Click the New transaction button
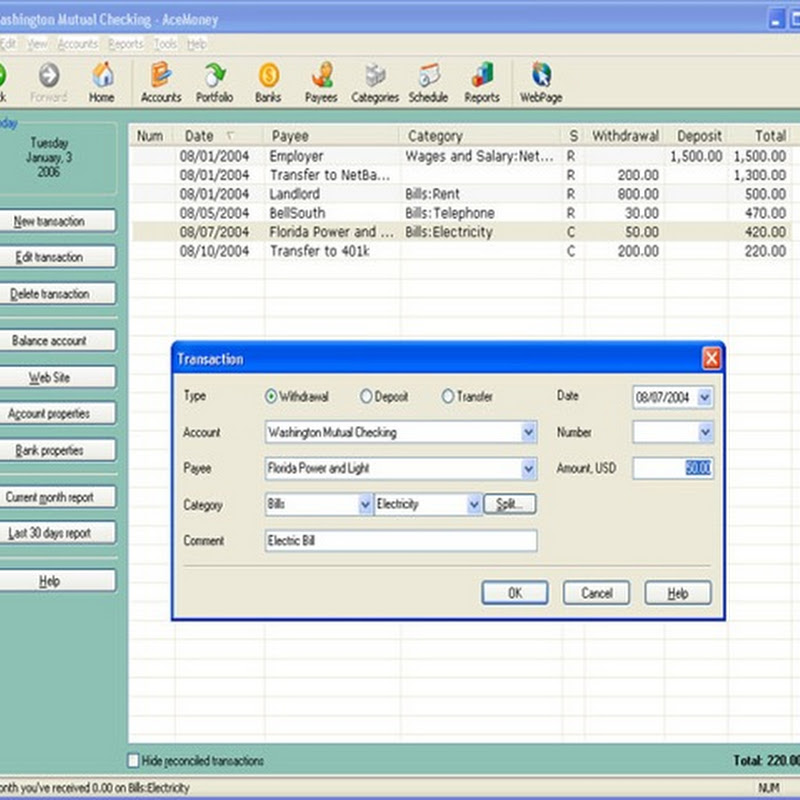 57,221
